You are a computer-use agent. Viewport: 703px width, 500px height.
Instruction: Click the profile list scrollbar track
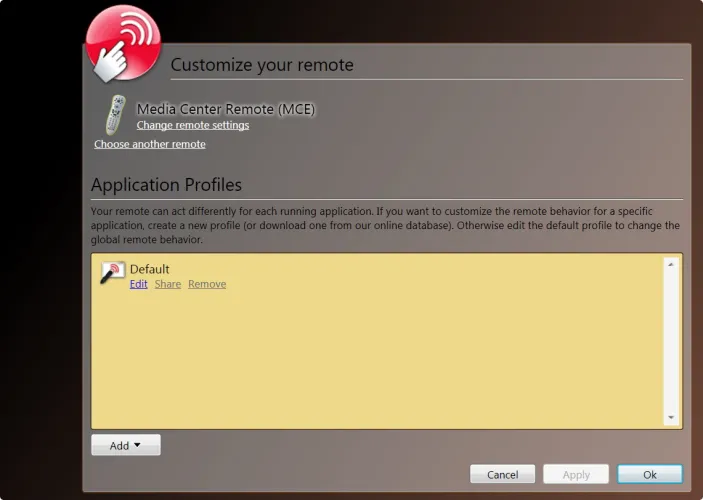(x=671, y=340)
